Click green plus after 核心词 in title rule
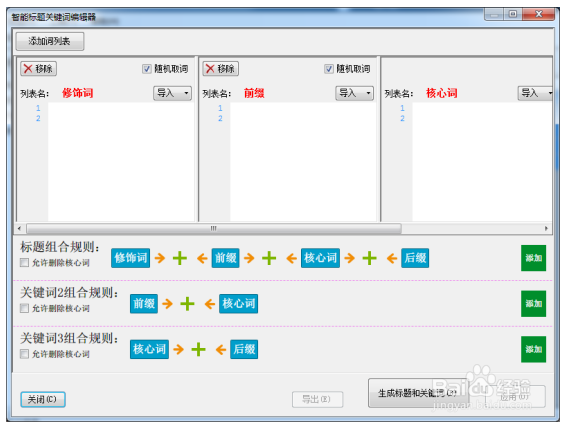 point(369,258)
